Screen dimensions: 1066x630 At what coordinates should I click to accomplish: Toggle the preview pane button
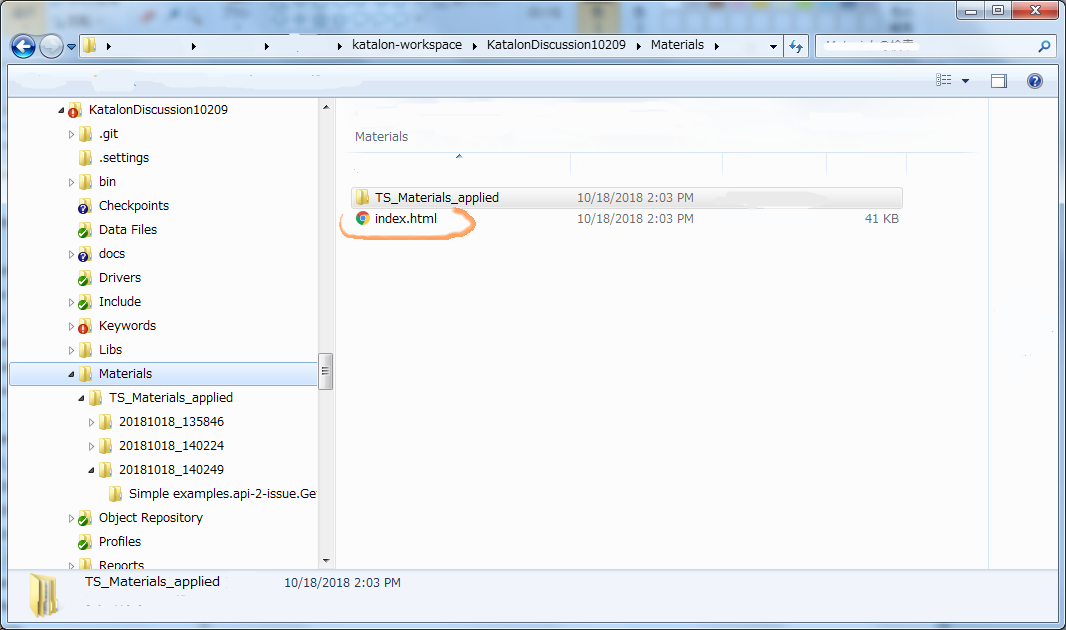tap(999, 81)
